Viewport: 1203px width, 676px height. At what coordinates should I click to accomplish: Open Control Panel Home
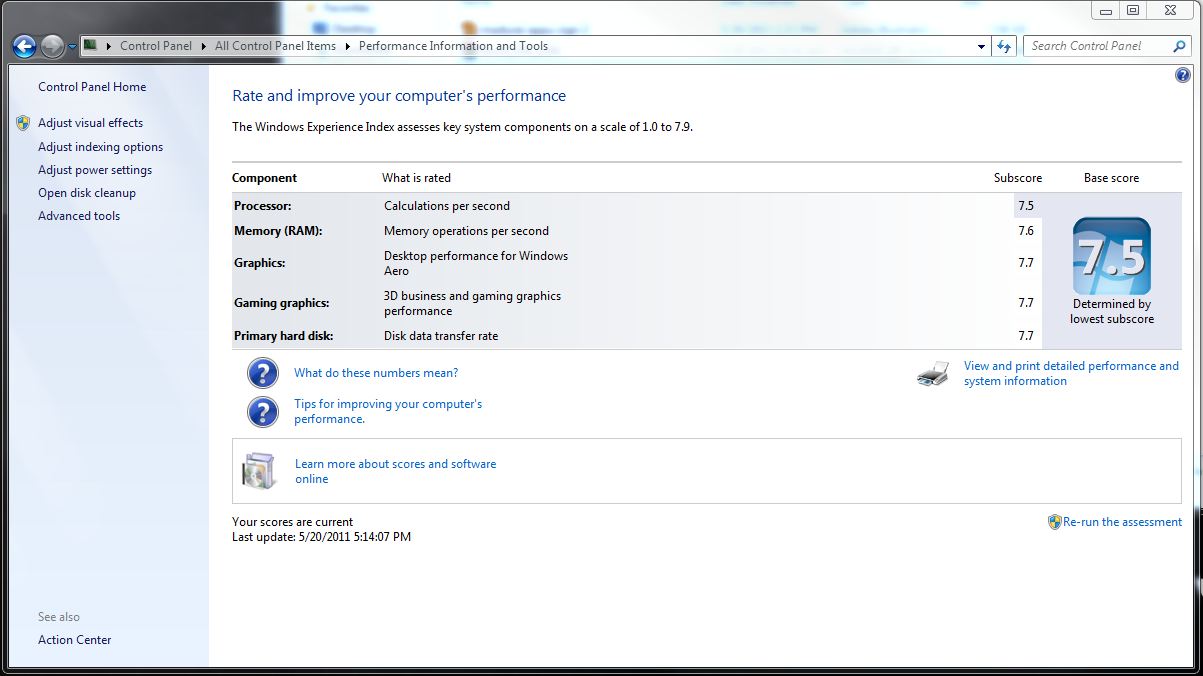92,87
